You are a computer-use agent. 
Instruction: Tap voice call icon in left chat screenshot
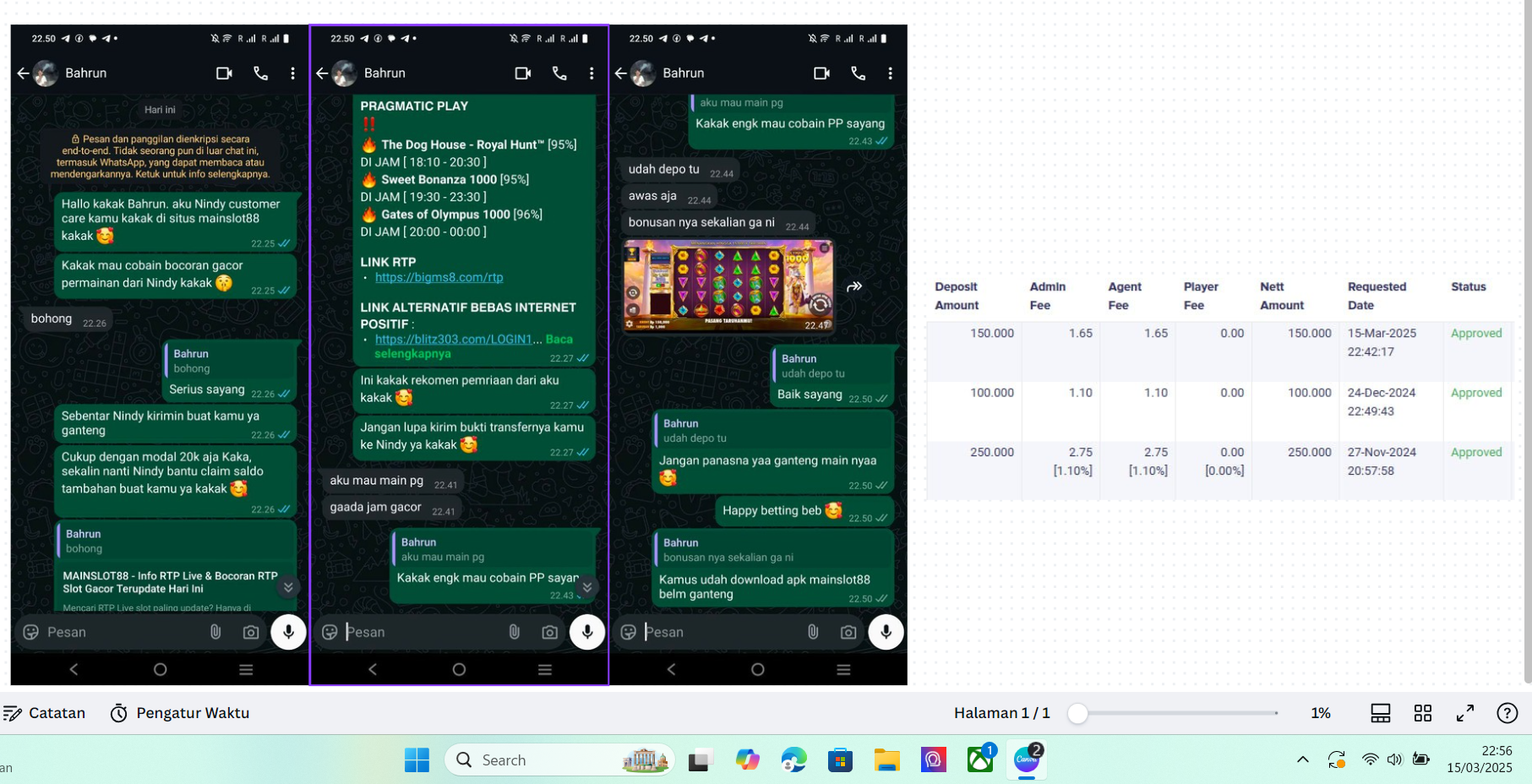(x=261, y=73)
